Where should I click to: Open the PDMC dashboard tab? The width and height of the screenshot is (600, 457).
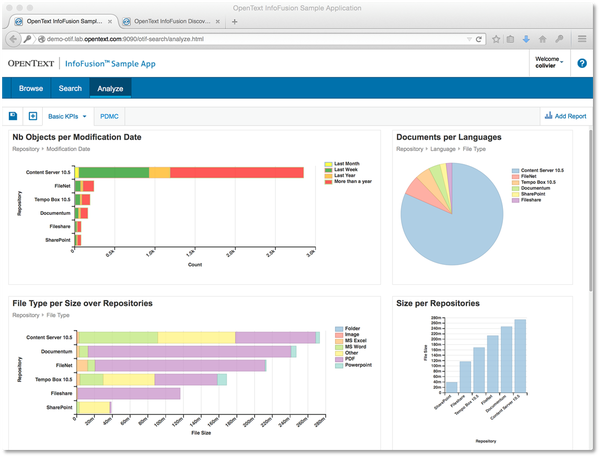coord(109,116)
